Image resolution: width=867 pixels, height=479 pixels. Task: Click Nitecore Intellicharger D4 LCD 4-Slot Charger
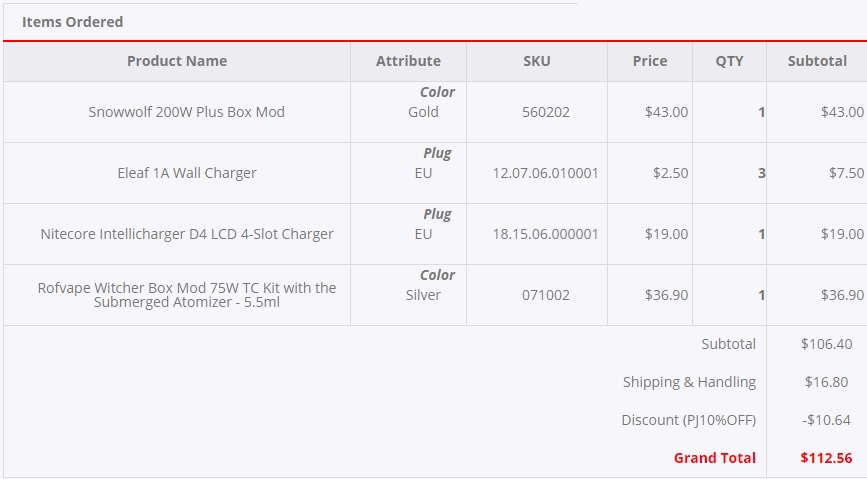click(187, 234)
